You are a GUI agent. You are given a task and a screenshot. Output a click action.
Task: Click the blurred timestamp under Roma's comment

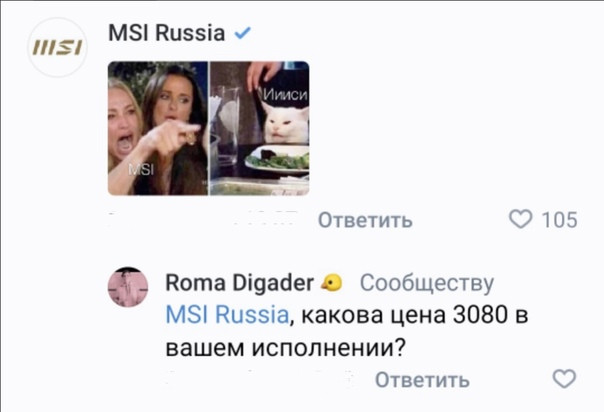click(x=262, y=379)
